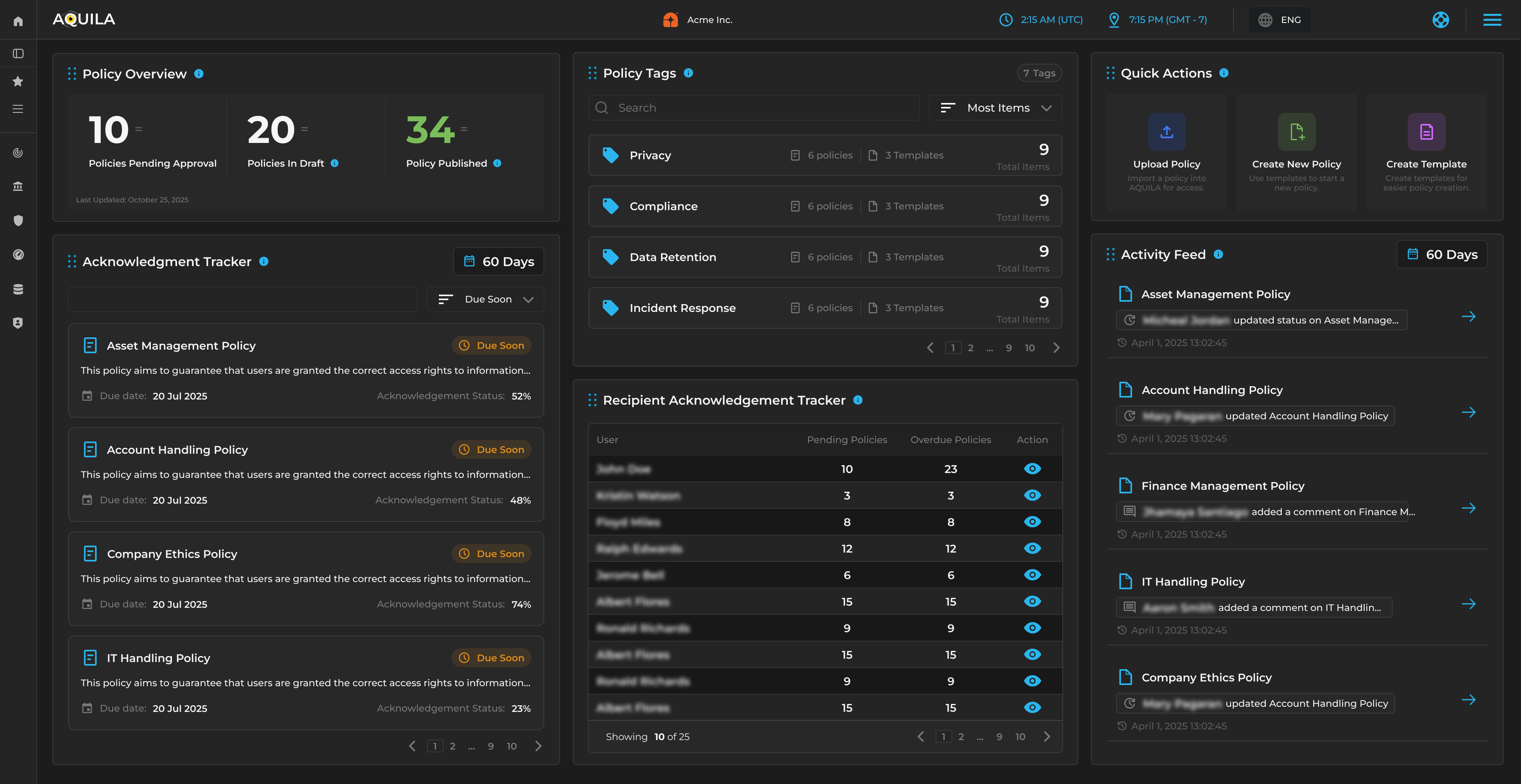Select page 10 in Recipient tracker pagination
Screen dimensions: 1521x784
(1020, 737)
